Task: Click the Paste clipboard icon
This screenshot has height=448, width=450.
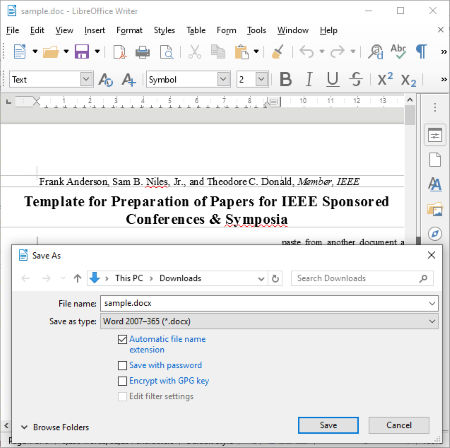Action: tap(242, 52)
